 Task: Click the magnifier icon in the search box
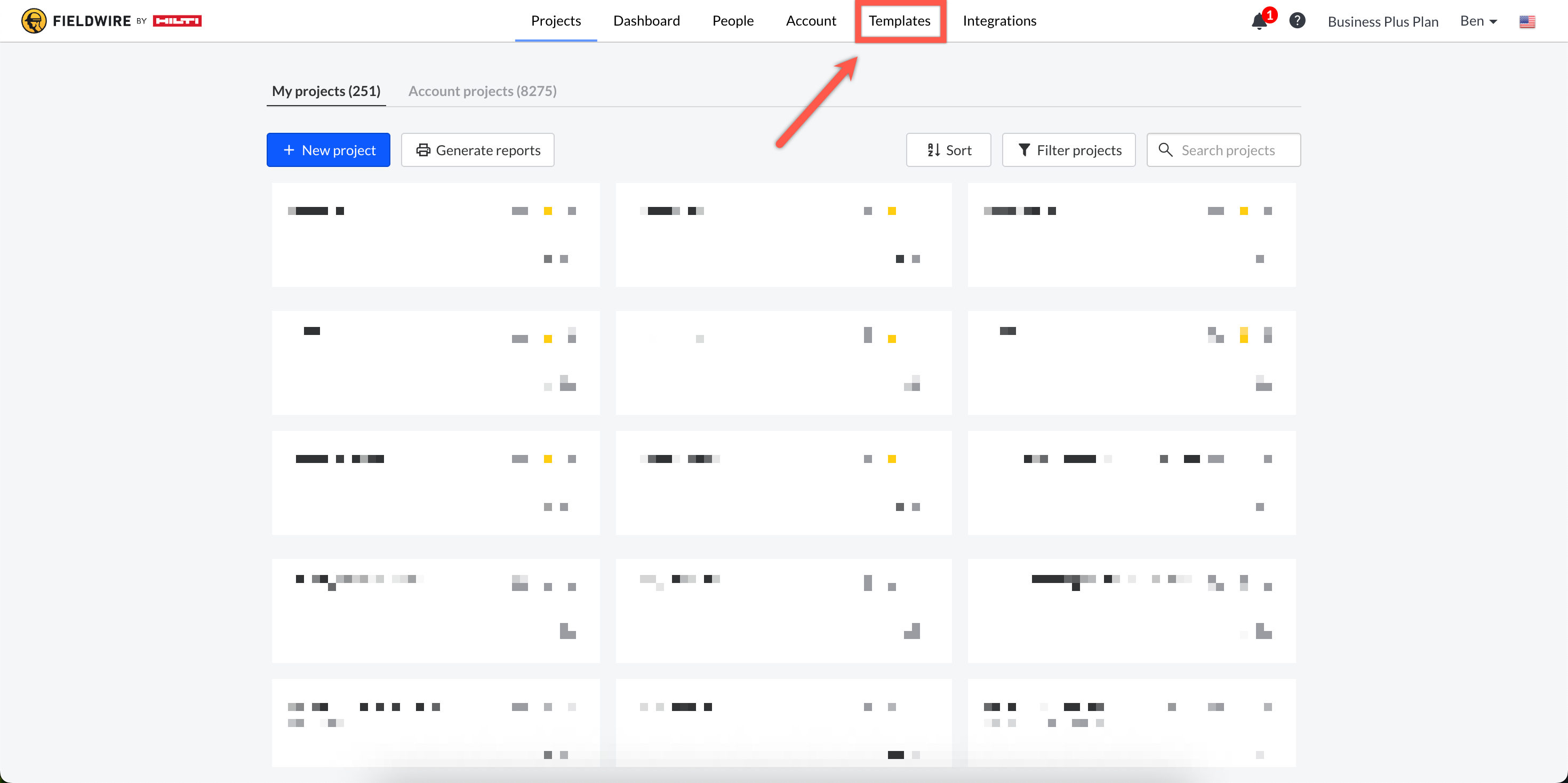tap(1165, 150)
